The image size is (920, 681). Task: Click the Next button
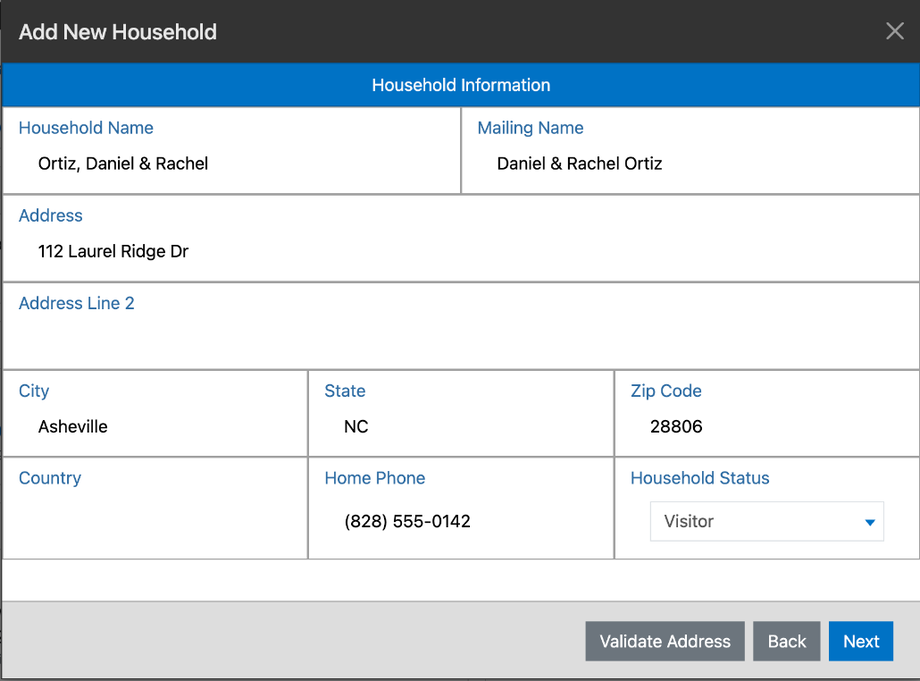point(861,641)
